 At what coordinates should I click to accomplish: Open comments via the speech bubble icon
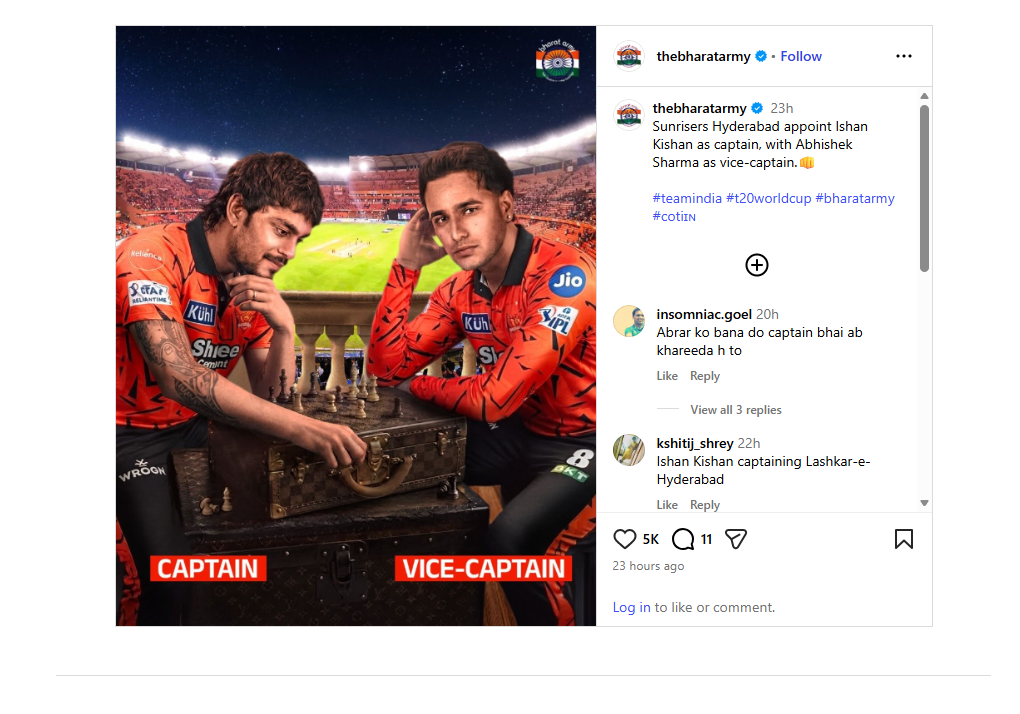pyautogui.click(x=683, y=539)
